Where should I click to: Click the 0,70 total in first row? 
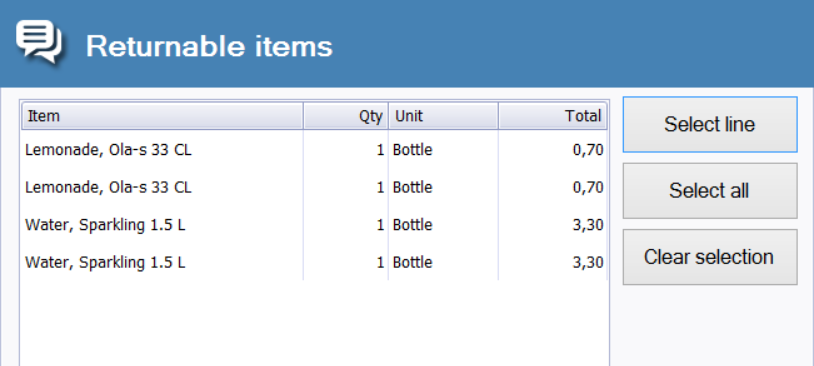click(588, 151)
